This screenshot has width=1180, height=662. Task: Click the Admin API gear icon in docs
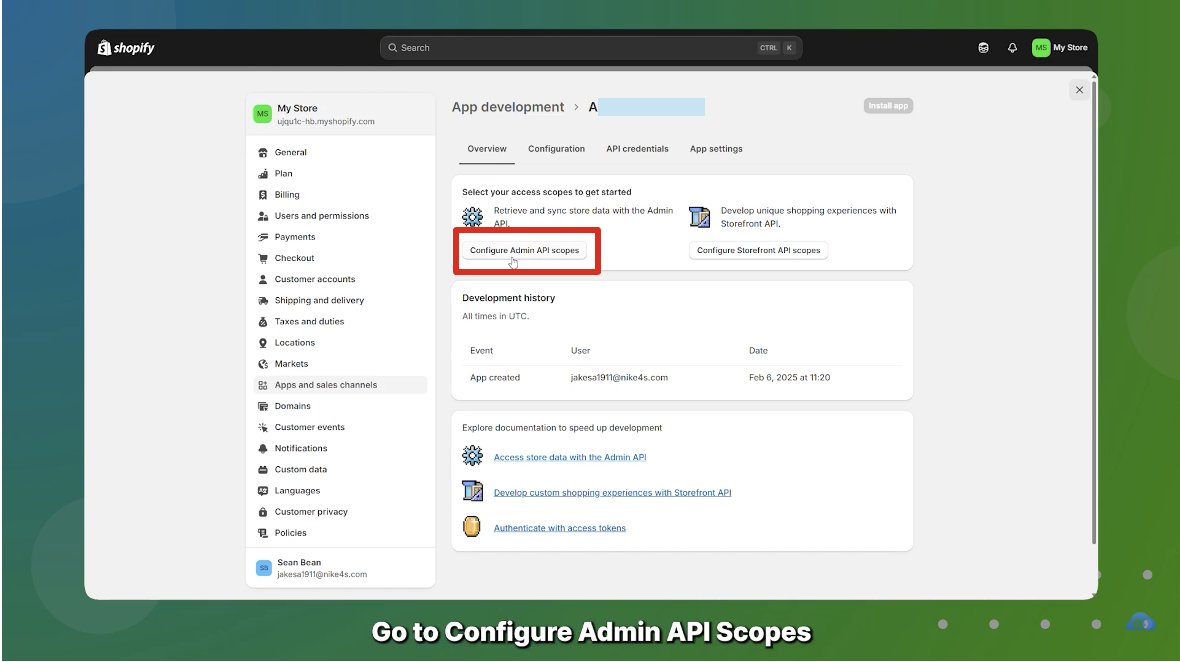(472, 455)
